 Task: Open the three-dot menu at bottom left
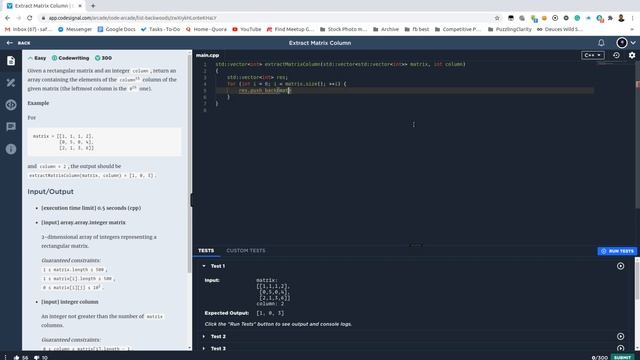(6, 357)
